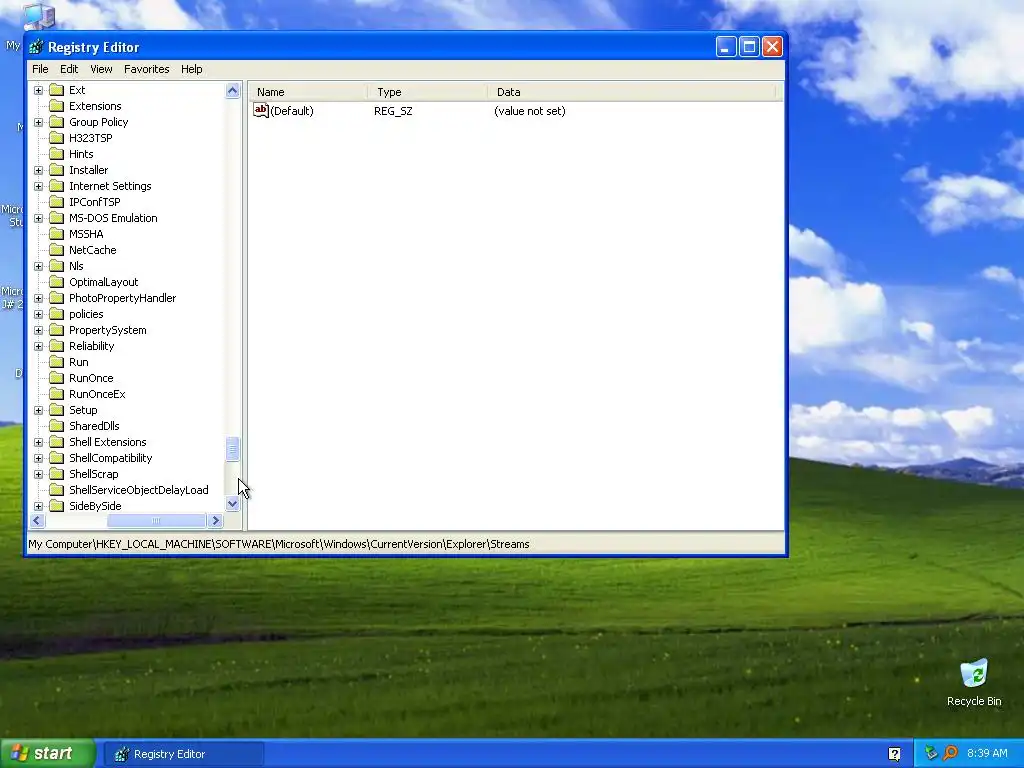This screenshot has height=768, width=1024.
Task: Click the RunOnceEx folder icon
Action: pyautogui.click(x=57, y=394)
